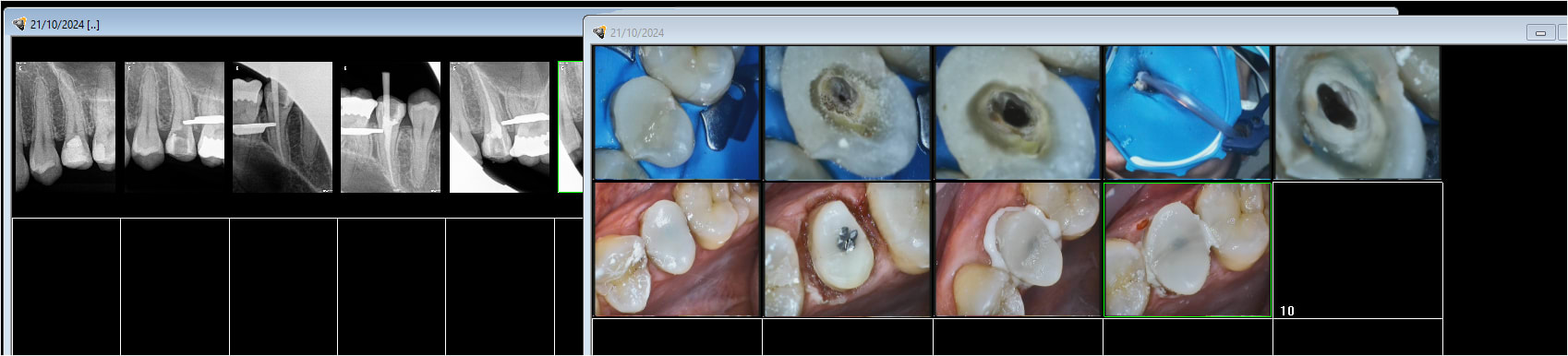Select the photo of the tooth with the white matrix band
1568x356 pixels.
point(1018,249)
